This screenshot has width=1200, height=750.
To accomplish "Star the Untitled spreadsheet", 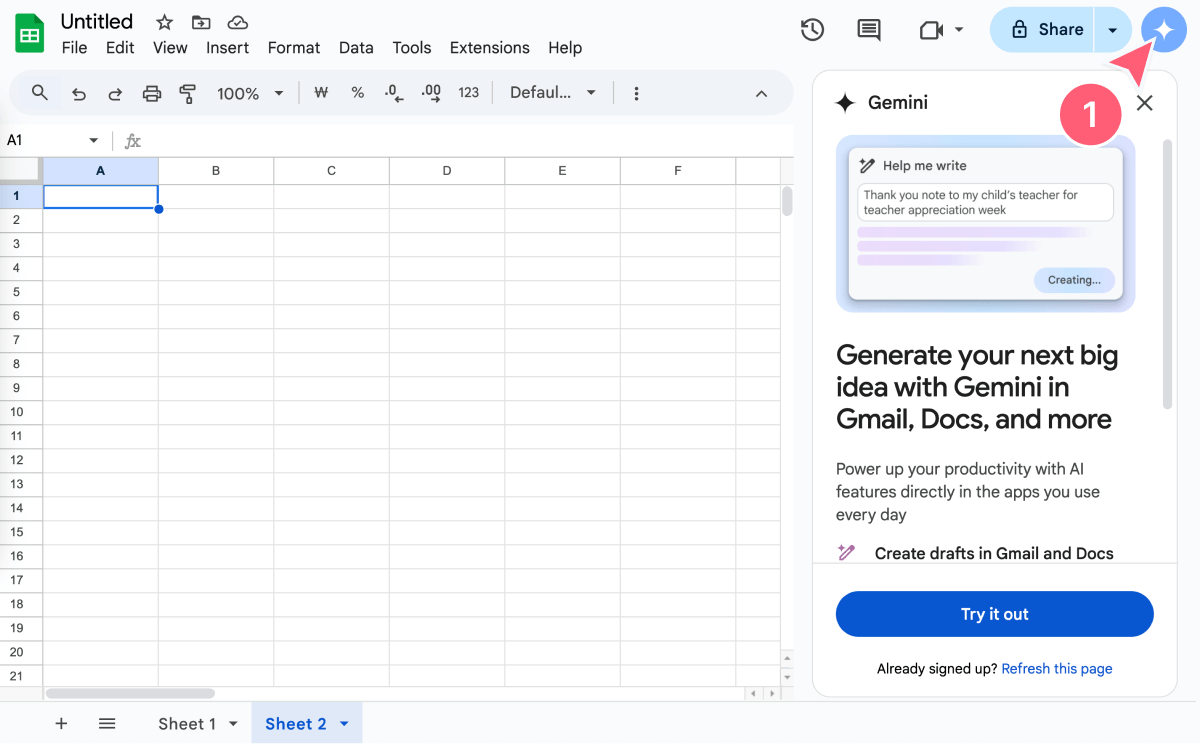I will [x=165, y=22].
